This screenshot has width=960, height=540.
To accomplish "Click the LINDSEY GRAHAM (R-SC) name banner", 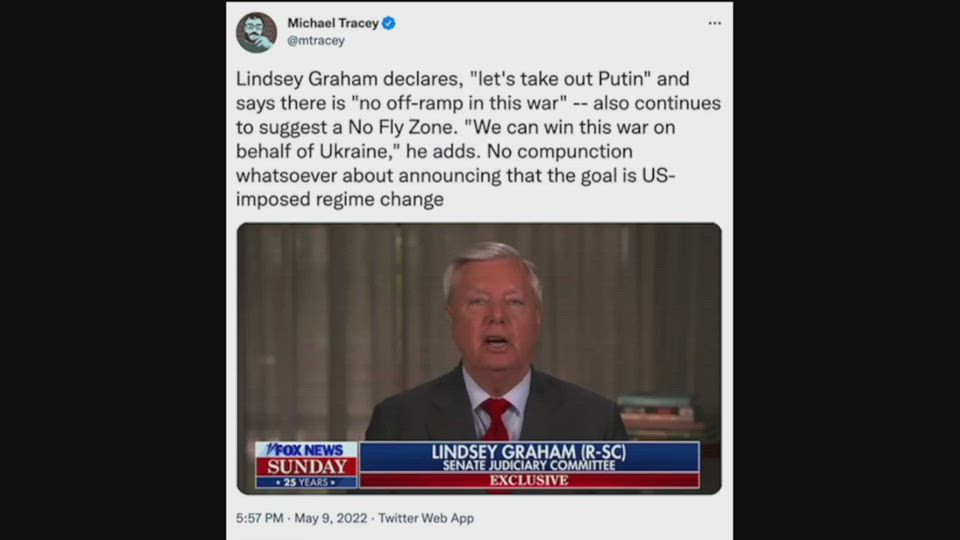I will click(529, 452).
